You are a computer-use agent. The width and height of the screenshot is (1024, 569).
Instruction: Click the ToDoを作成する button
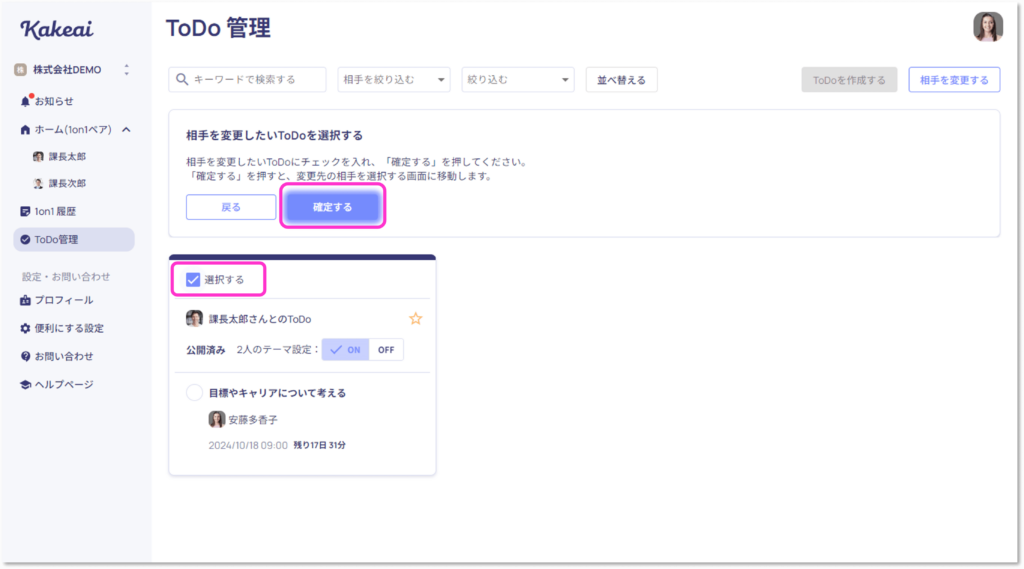click(849, 80)
